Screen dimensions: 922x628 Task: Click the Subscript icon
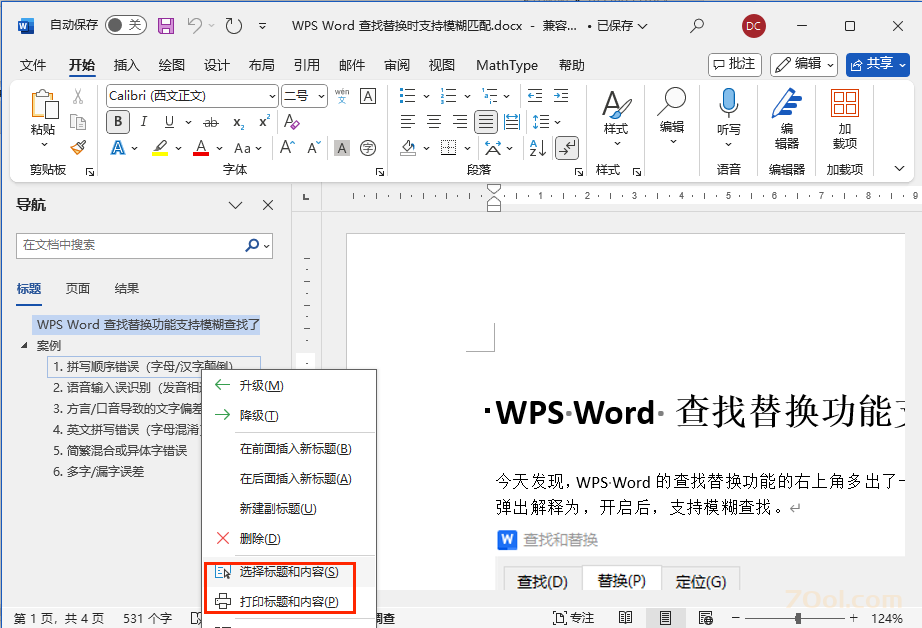click(x=238, y=121)
